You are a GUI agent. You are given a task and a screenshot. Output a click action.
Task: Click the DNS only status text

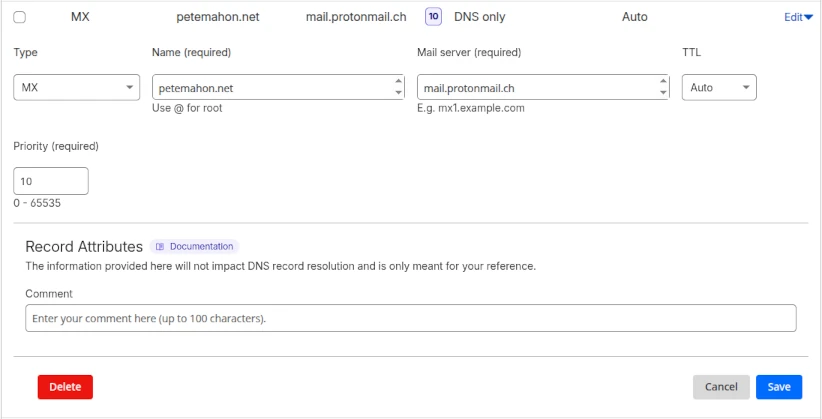pos(479,17)
